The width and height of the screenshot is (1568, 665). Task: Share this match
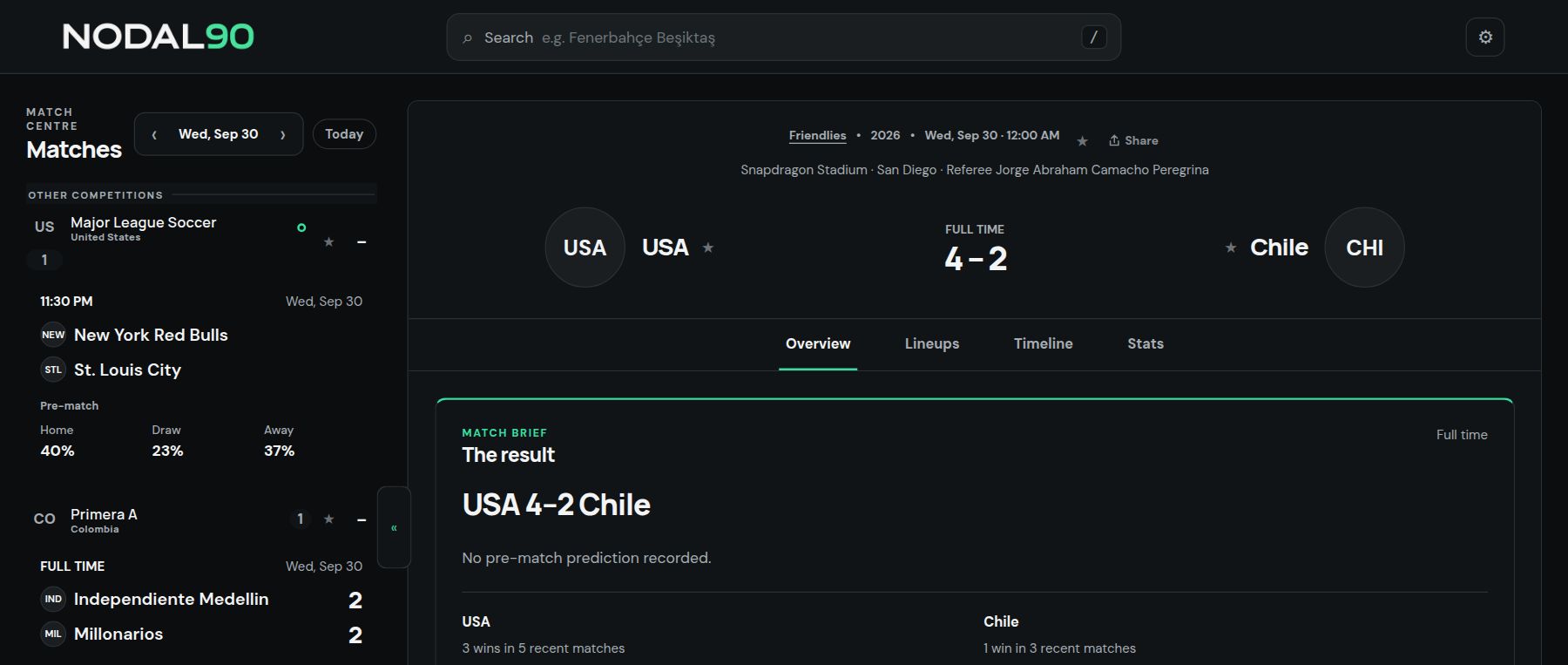(x=1133, y=140)
